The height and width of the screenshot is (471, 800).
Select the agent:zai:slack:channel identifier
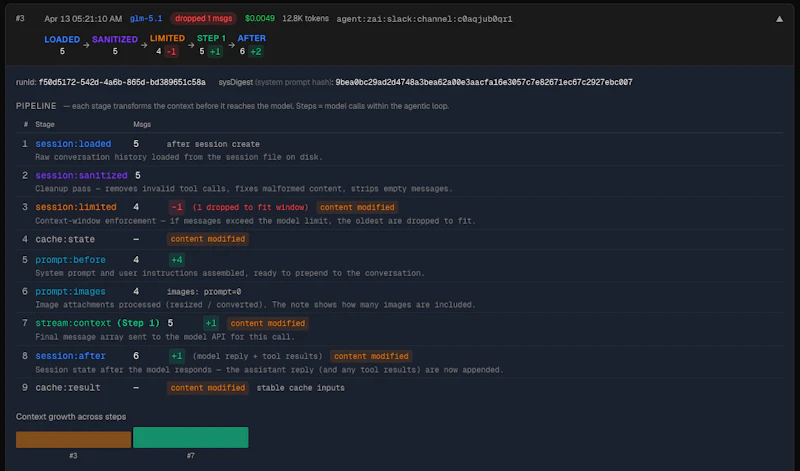pos(424,19)
